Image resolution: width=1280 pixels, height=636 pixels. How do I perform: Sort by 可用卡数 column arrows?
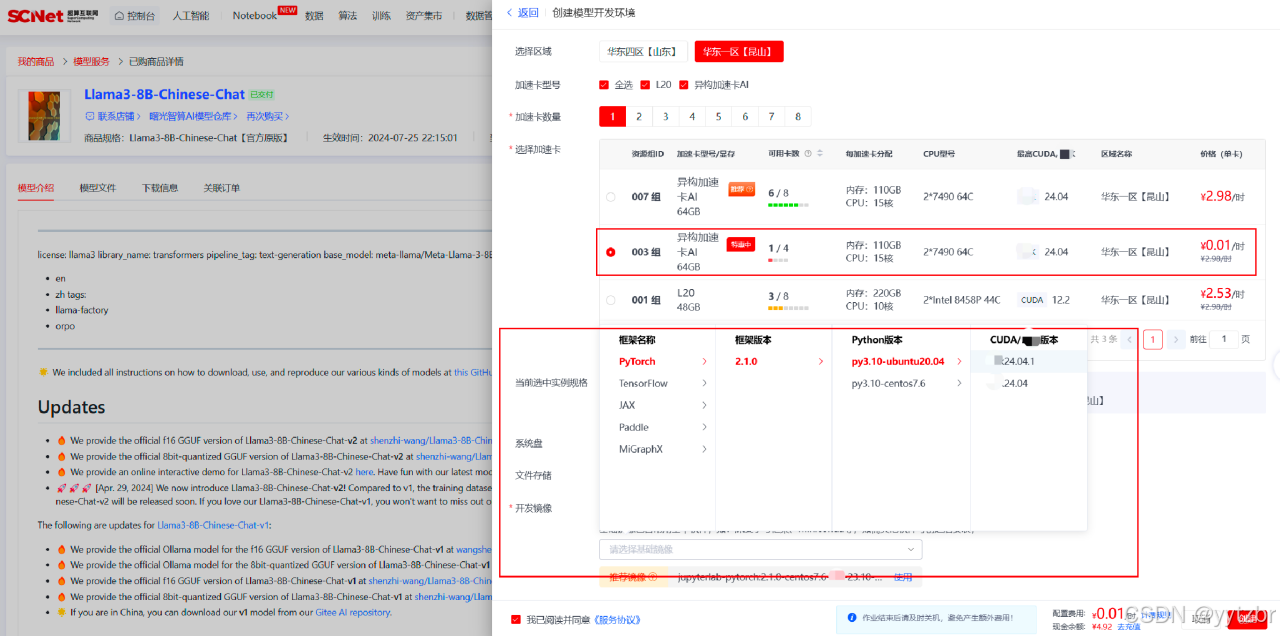820,154
